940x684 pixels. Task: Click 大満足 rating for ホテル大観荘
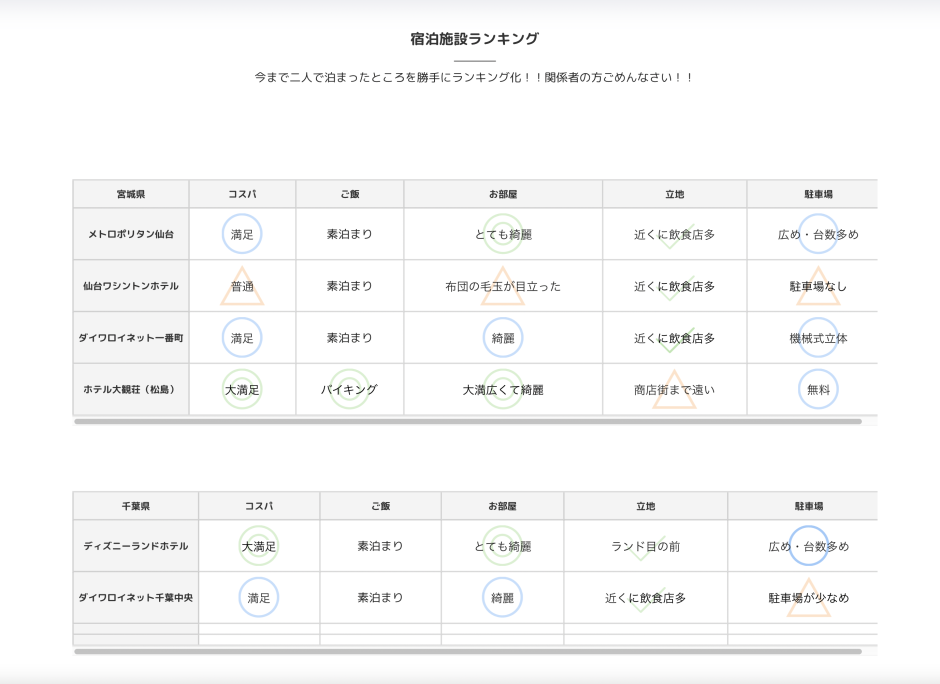click(x=242, y=390)
